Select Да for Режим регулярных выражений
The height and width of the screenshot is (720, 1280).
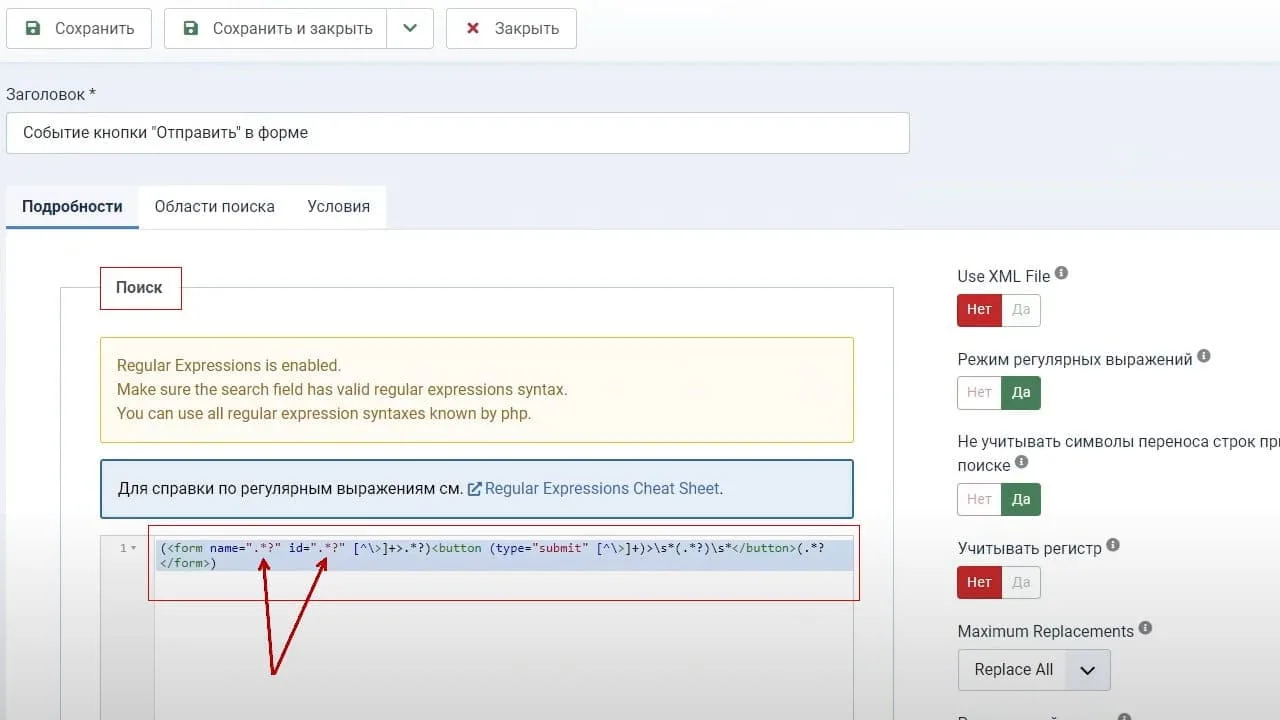point(1021,393)
